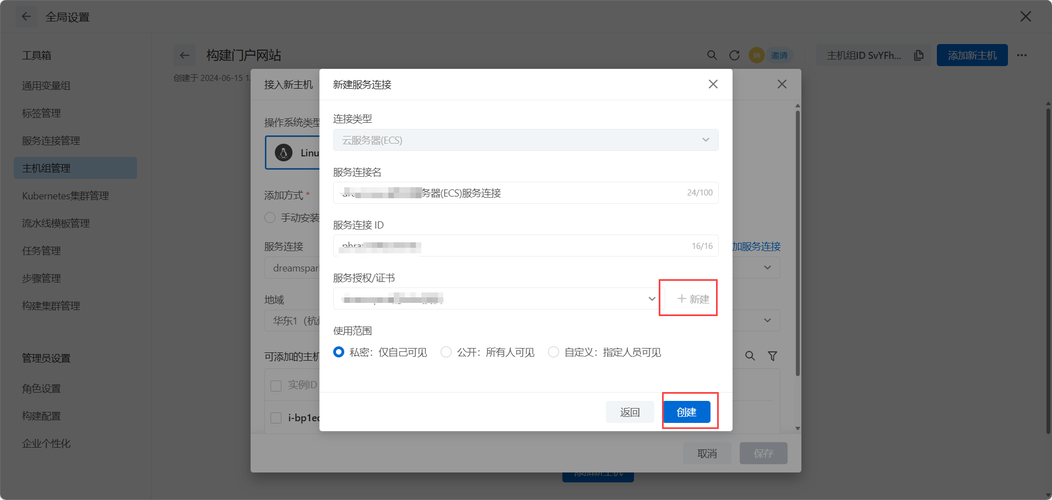Click the 创建 button
The height and width of the screenshot is (500, 1052).
coord(687,412)
